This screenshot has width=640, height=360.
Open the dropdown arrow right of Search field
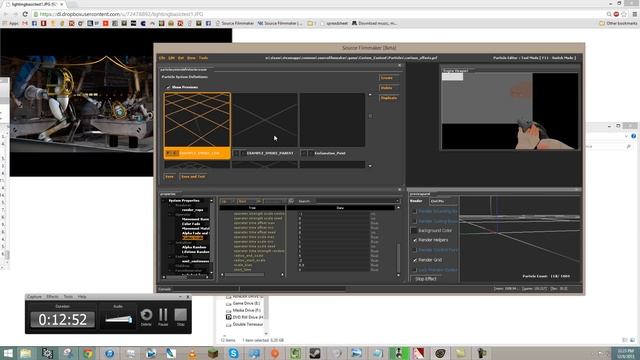pos(397,201)
